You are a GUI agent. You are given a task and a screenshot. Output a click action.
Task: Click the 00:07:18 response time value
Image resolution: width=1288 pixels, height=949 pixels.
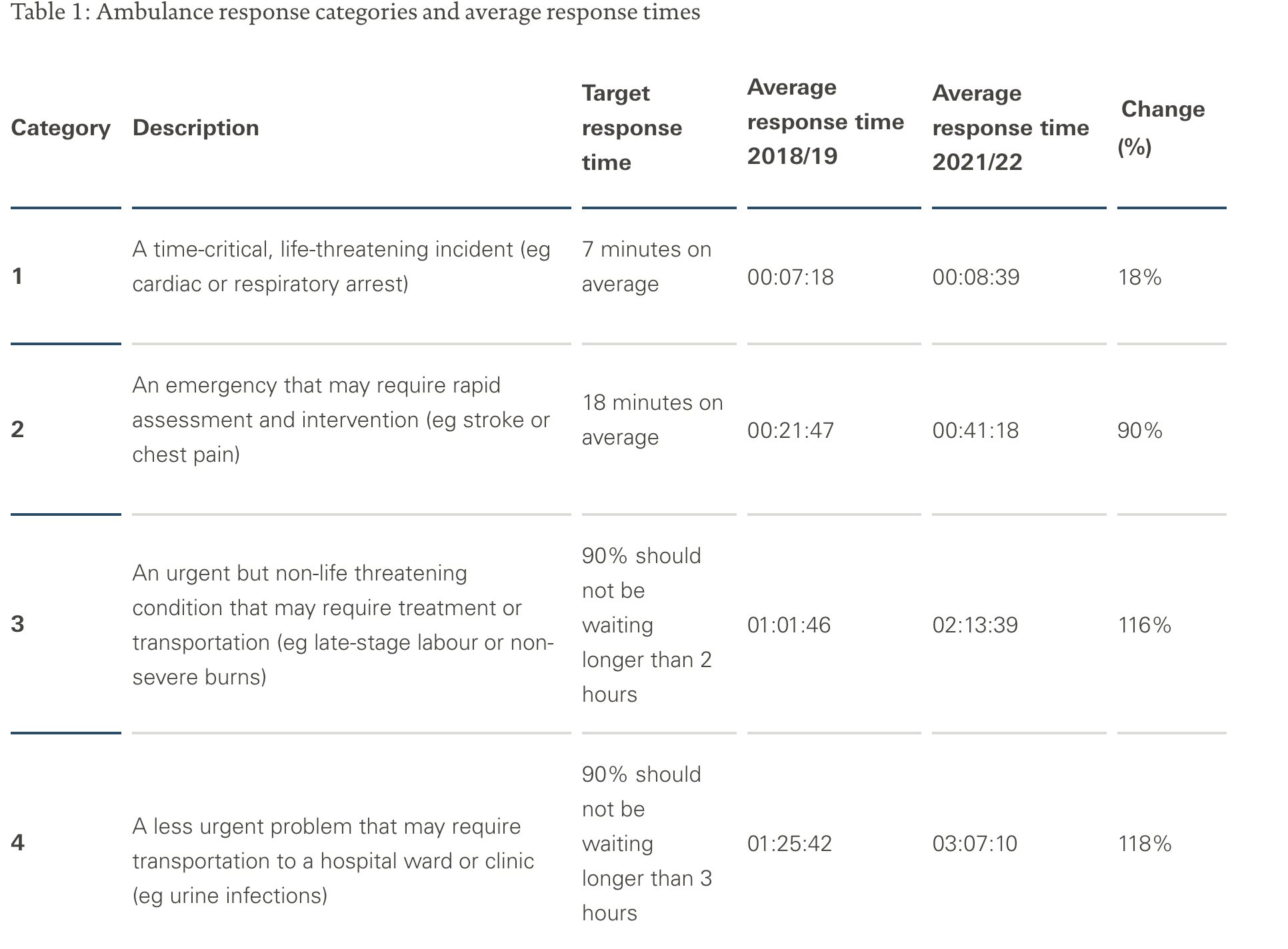pyautogui.click(x=790, y=277)
